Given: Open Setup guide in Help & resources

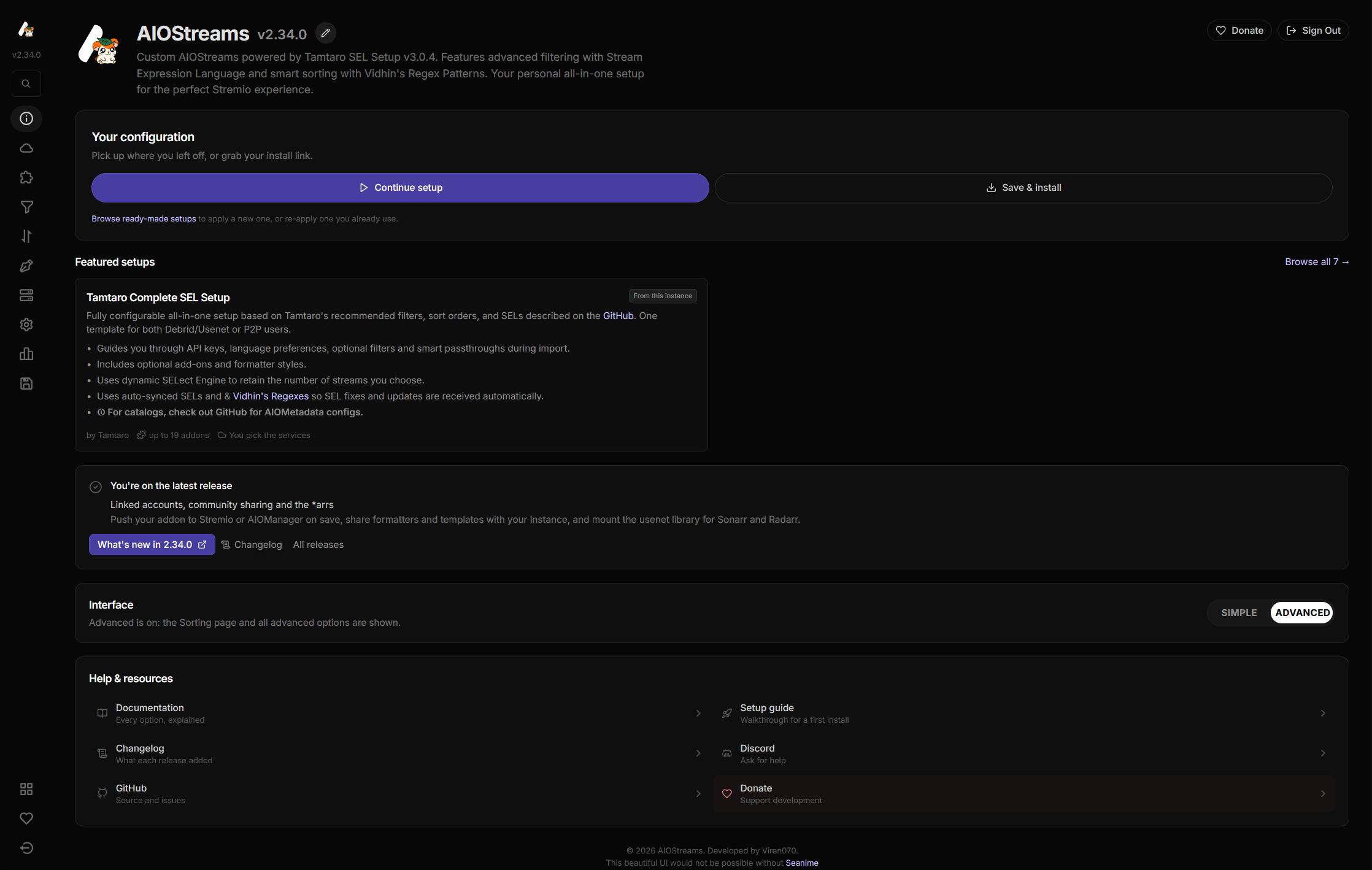Looking at the screenshot, I should [1024, 713].
